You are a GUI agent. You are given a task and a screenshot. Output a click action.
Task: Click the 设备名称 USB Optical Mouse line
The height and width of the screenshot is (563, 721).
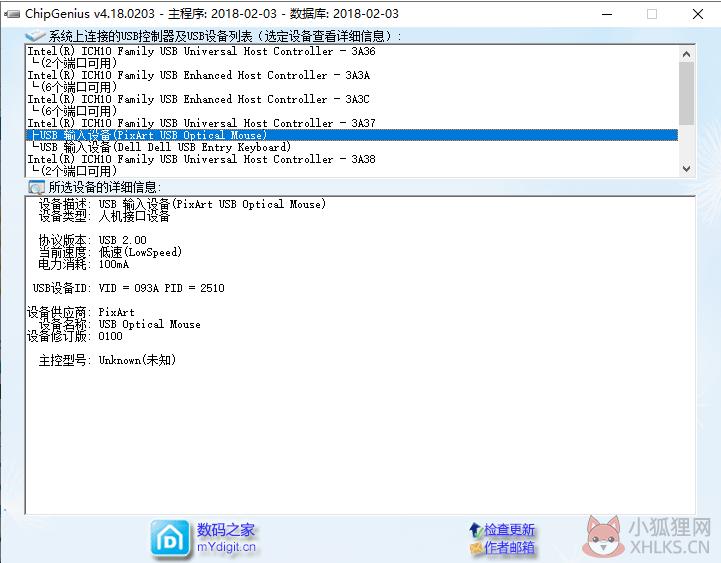120,324
